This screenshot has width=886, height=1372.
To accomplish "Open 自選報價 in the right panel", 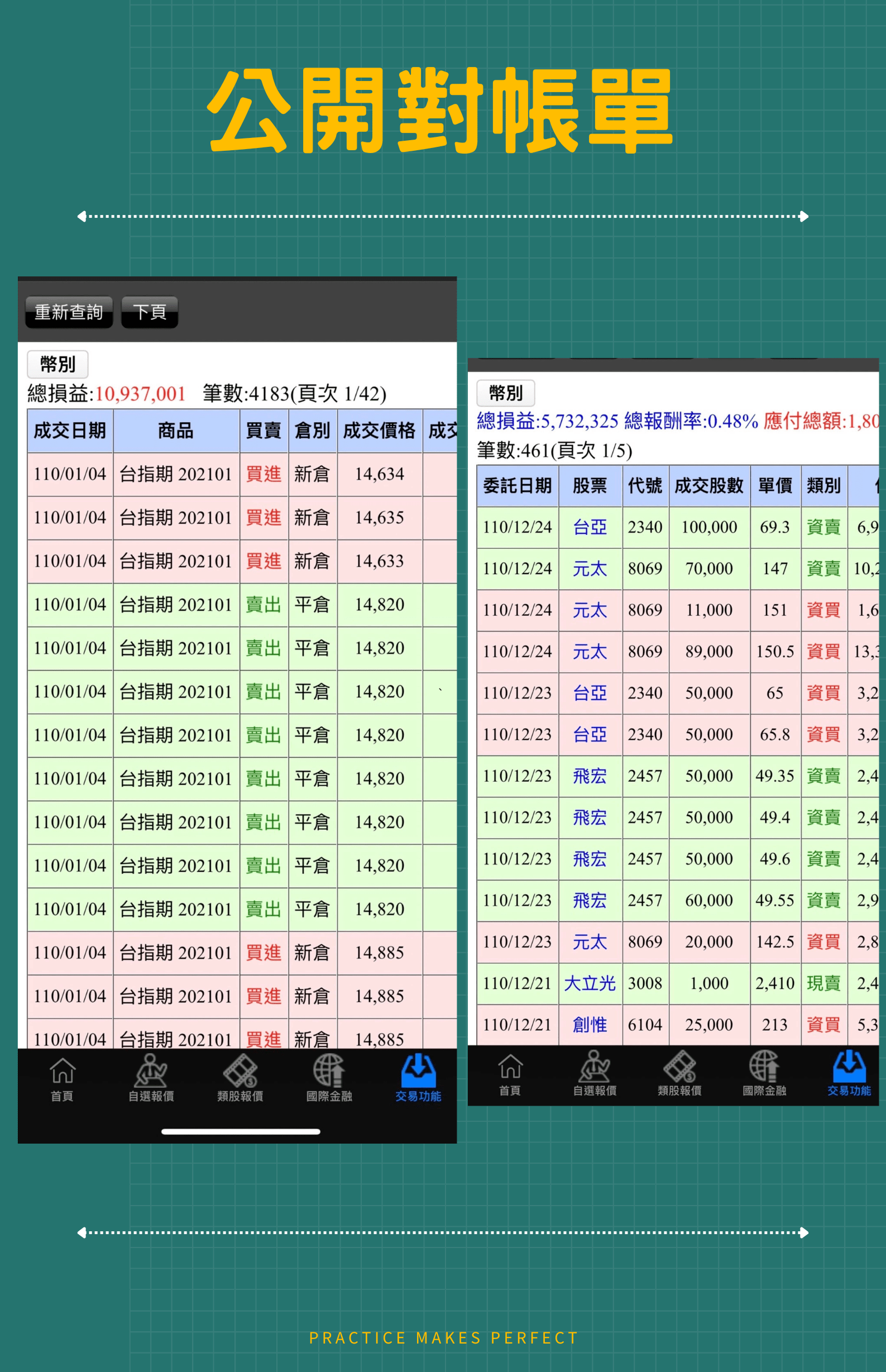I will pyautogui.click(x=595, y=1073).
